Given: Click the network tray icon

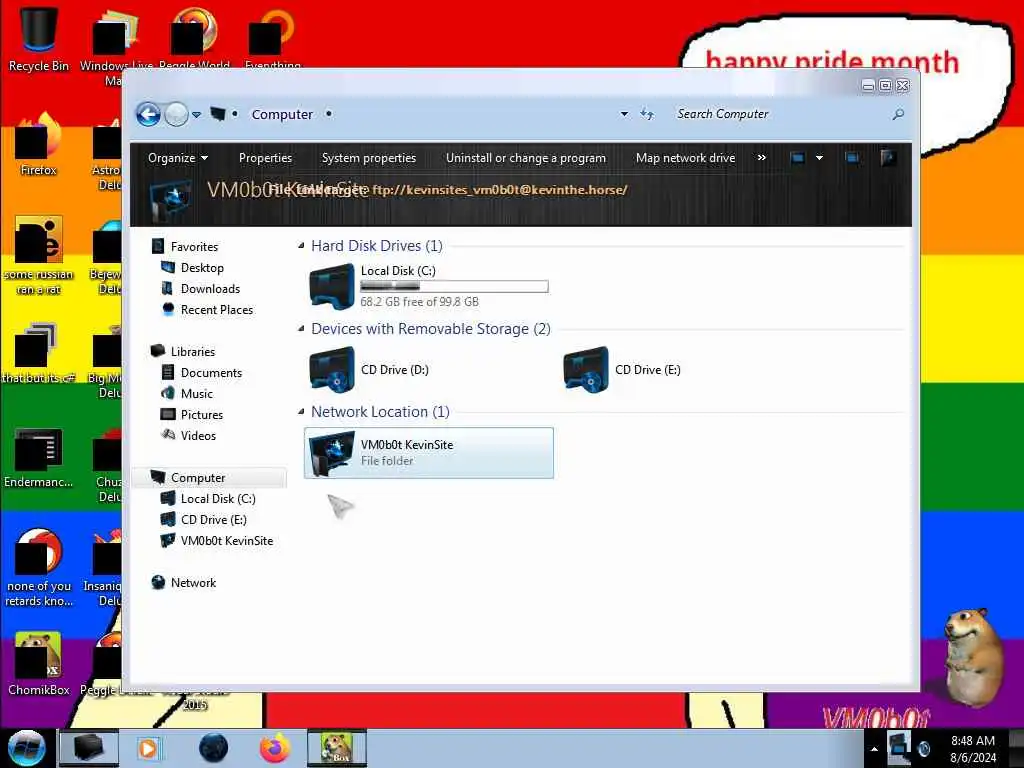Looking at the screenshot, I should pyautogui.click(x=899, y=748).
